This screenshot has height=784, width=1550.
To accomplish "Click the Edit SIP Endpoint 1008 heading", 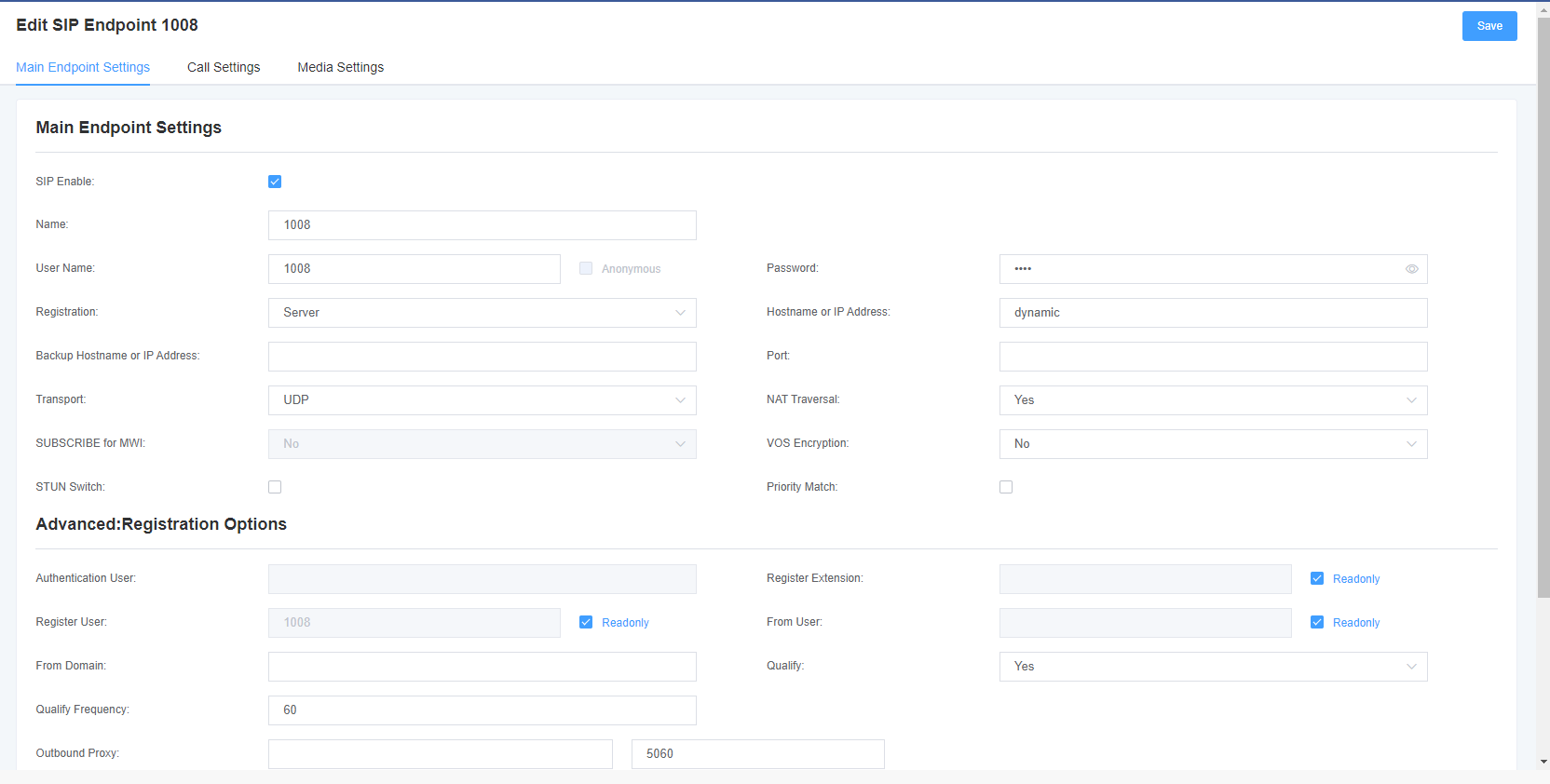I will [x=107, y=25].
